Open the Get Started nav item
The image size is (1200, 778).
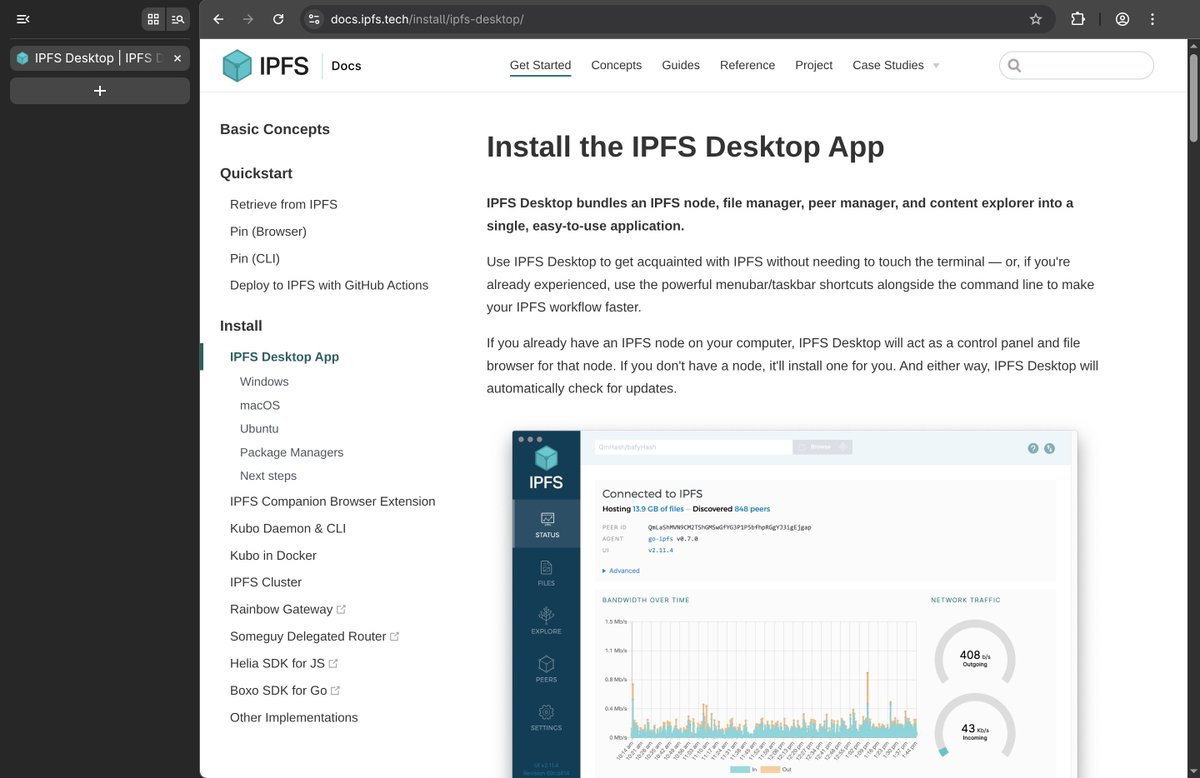(x=540, y=65)
